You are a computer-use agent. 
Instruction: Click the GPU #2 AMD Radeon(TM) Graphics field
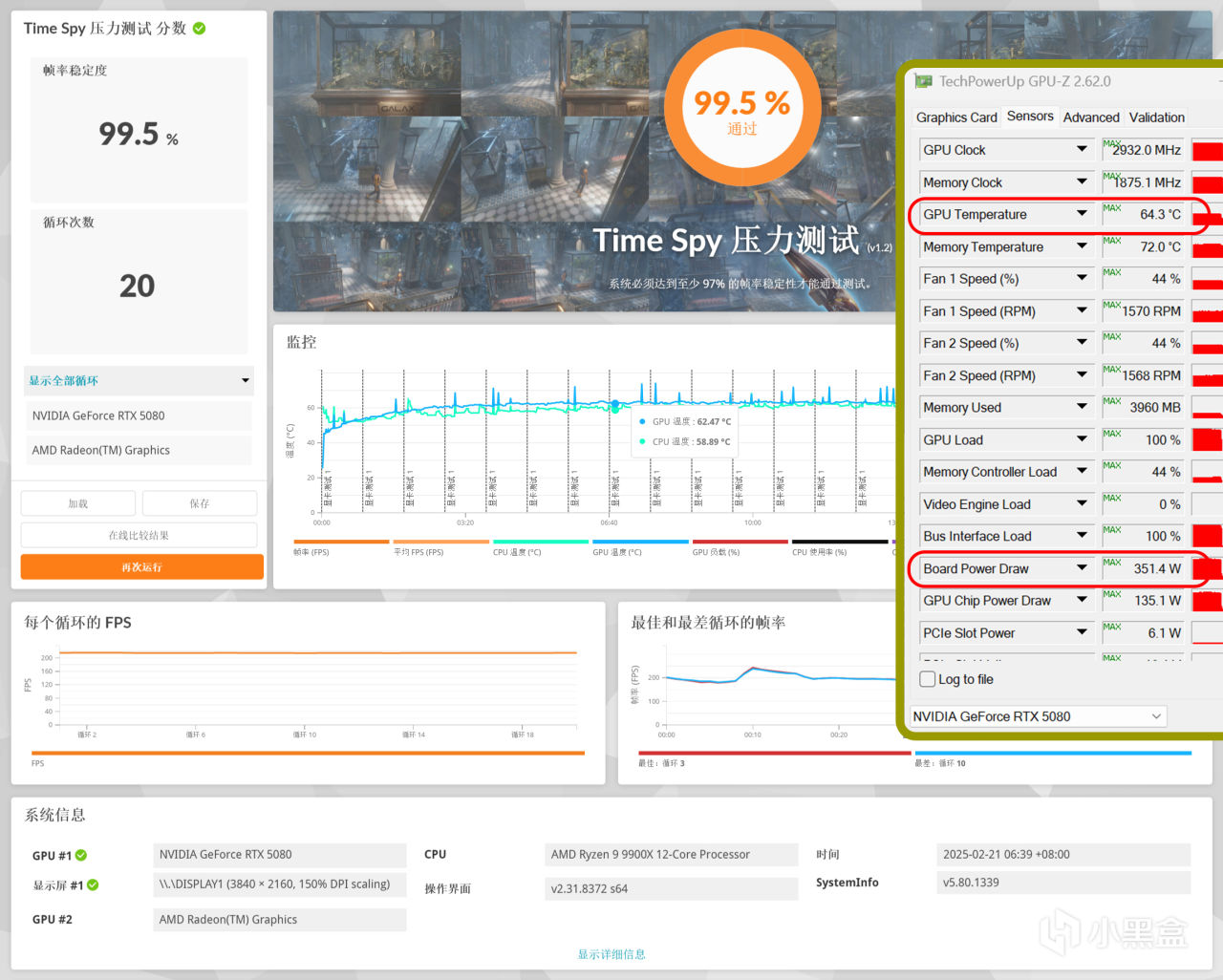280,920
